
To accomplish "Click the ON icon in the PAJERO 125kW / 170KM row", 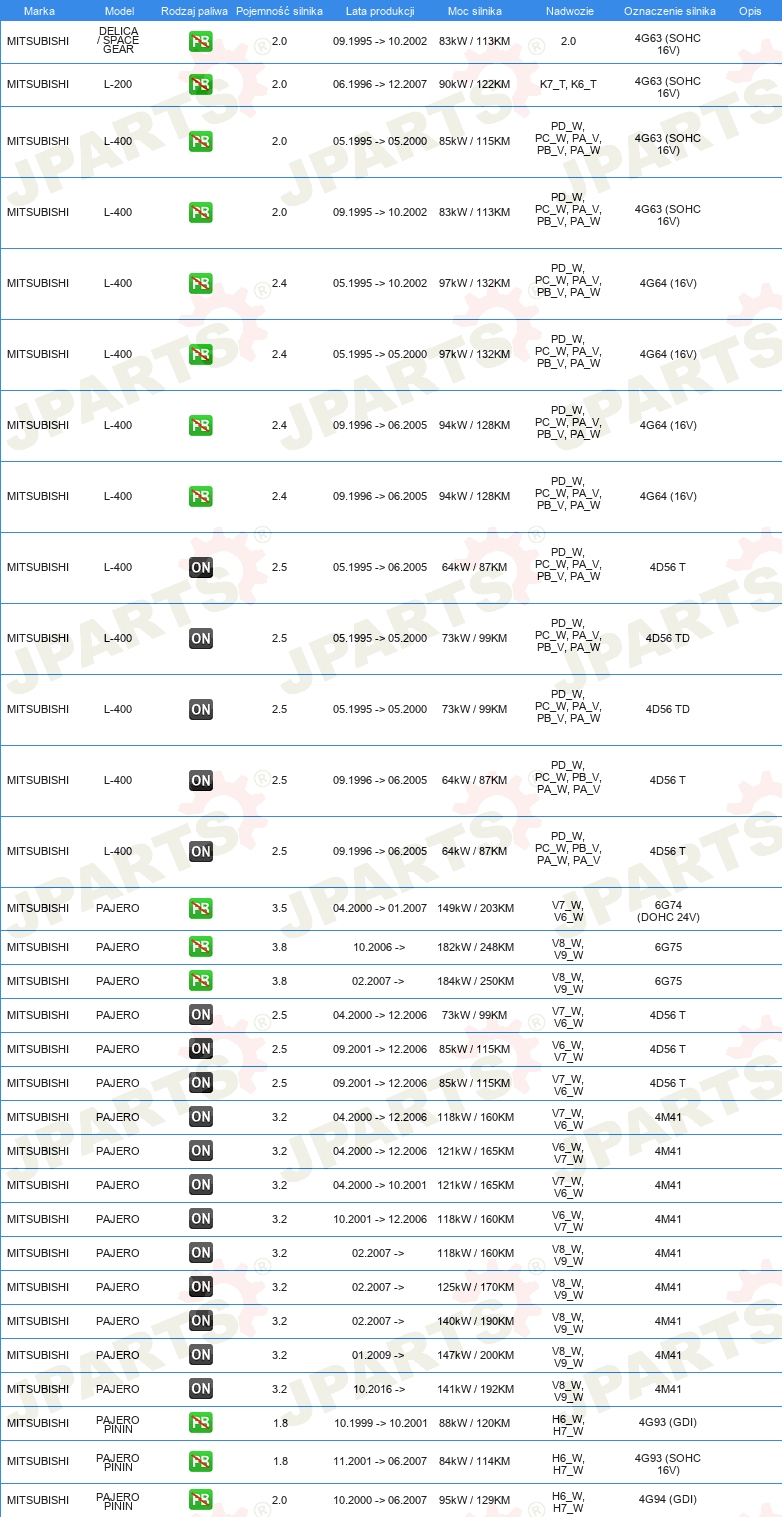I will pos(200,1286).
